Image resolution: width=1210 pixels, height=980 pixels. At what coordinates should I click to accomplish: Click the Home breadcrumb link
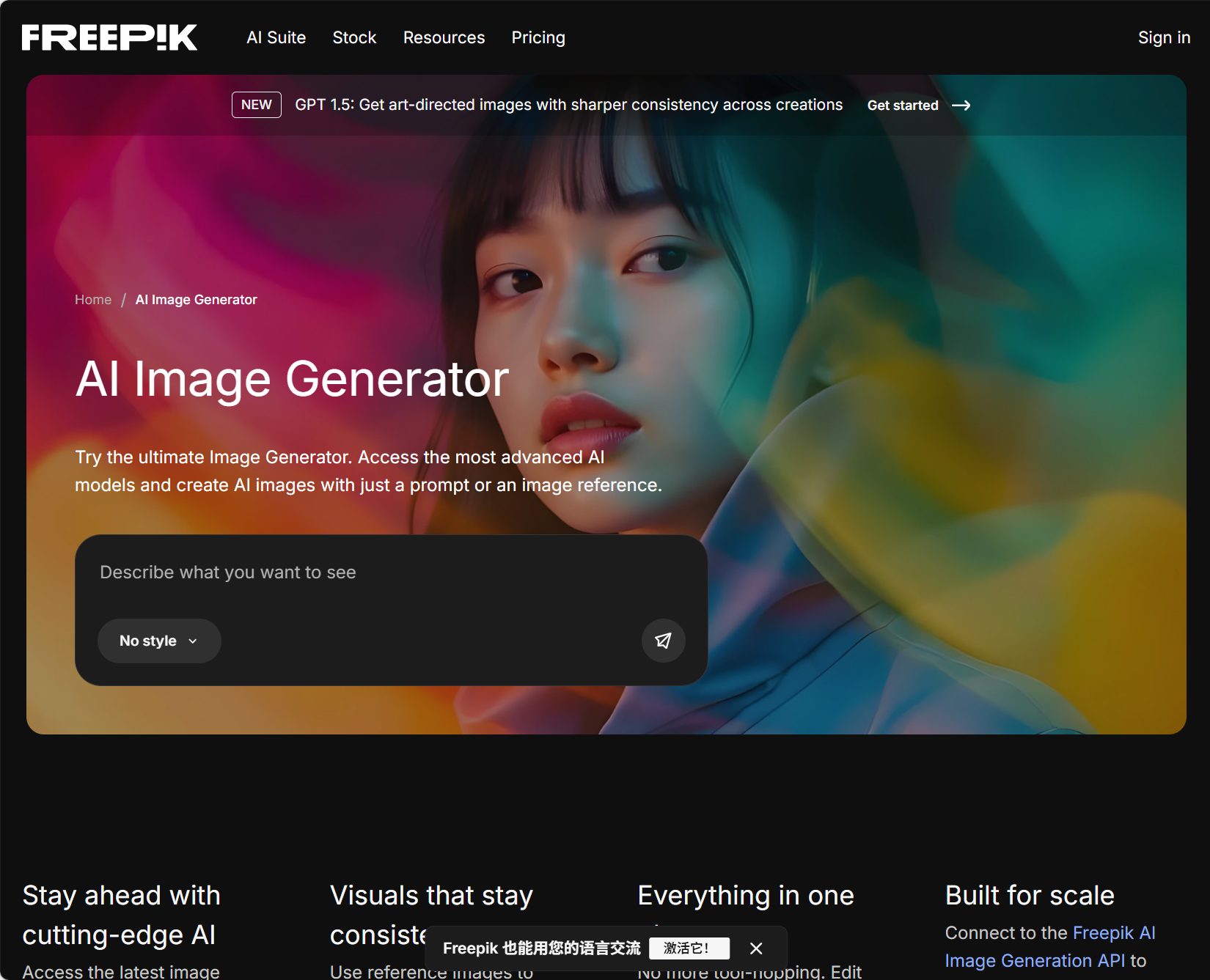[x=92, y=299]
